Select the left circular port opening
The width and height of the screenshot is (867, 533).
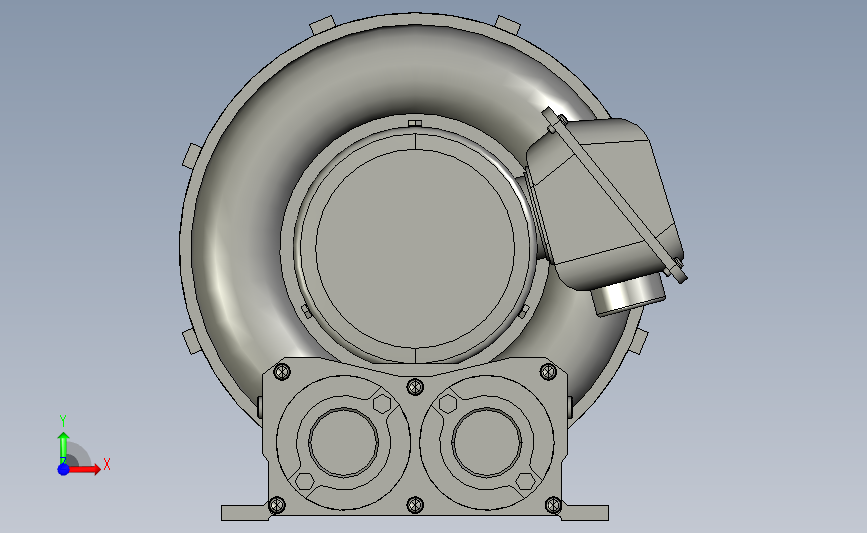(x=343, y=442)
